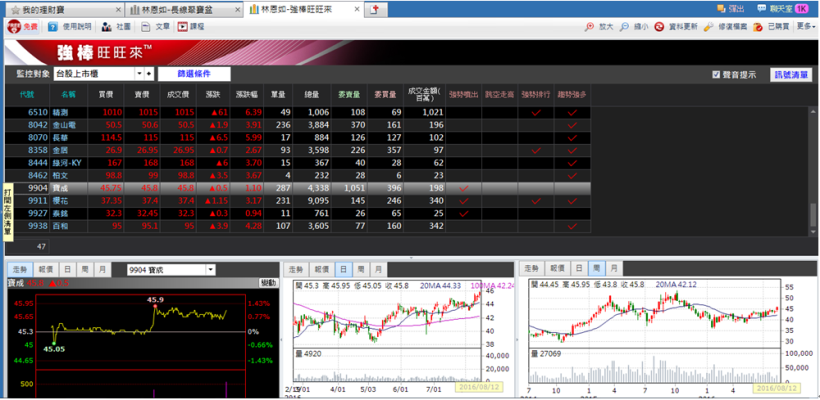
Task: Sort by the 強勢噴出 column header
Action: pos(463,95)
